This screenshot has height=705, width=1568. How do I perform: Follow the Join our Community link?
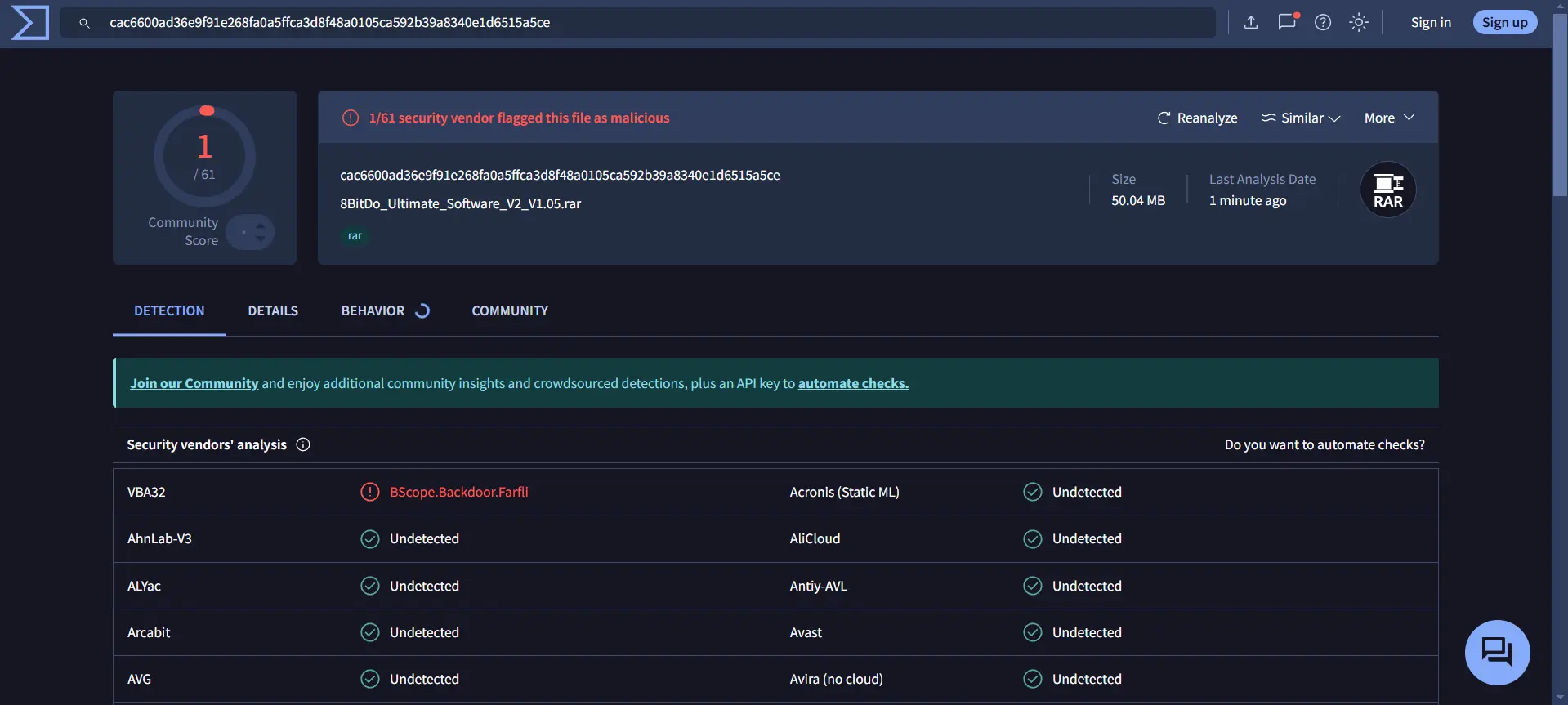pyautogui.click(x=194, y=383)
